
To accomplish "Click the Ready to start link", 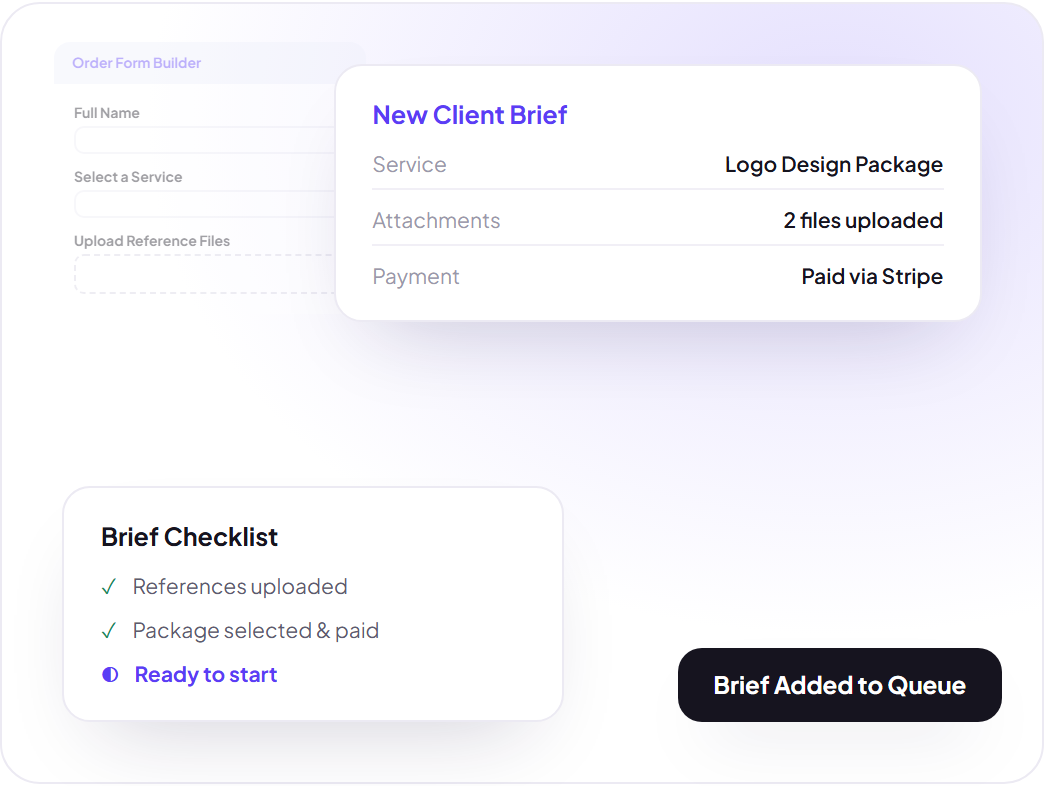I will click(206, 674).
